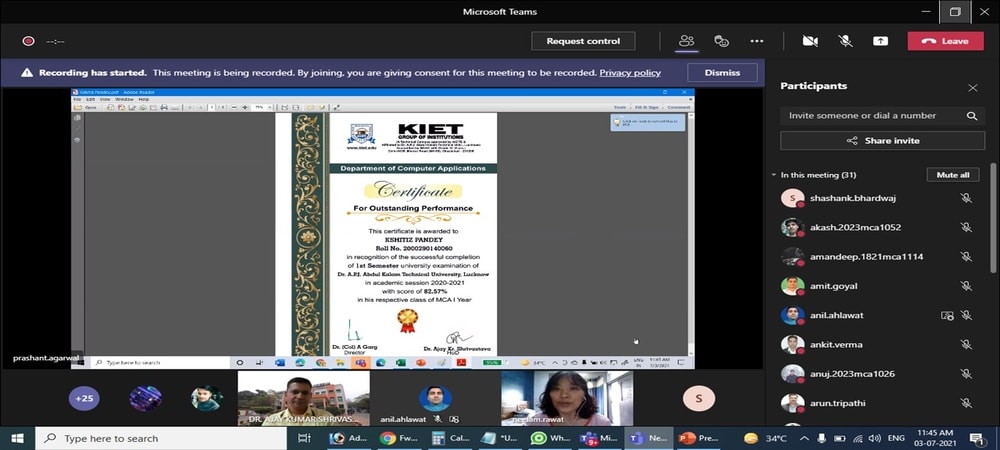Toggle the camera on

[x=810, y=41]
